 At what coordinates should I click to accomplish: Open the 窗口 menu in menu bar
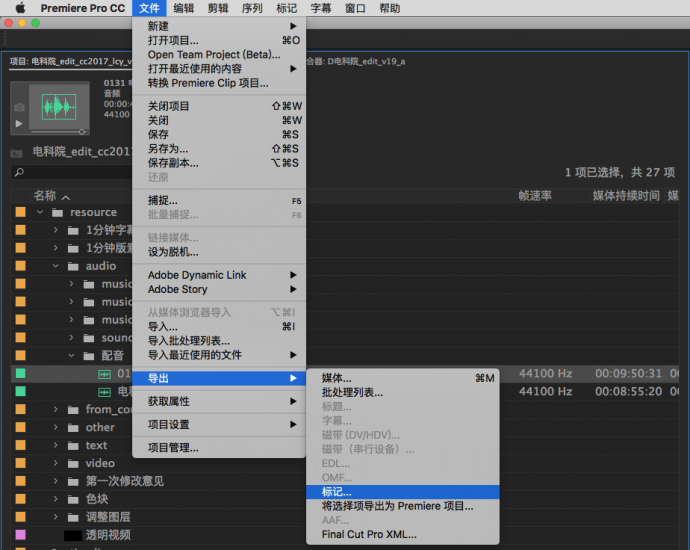click(x=355, y=8)
